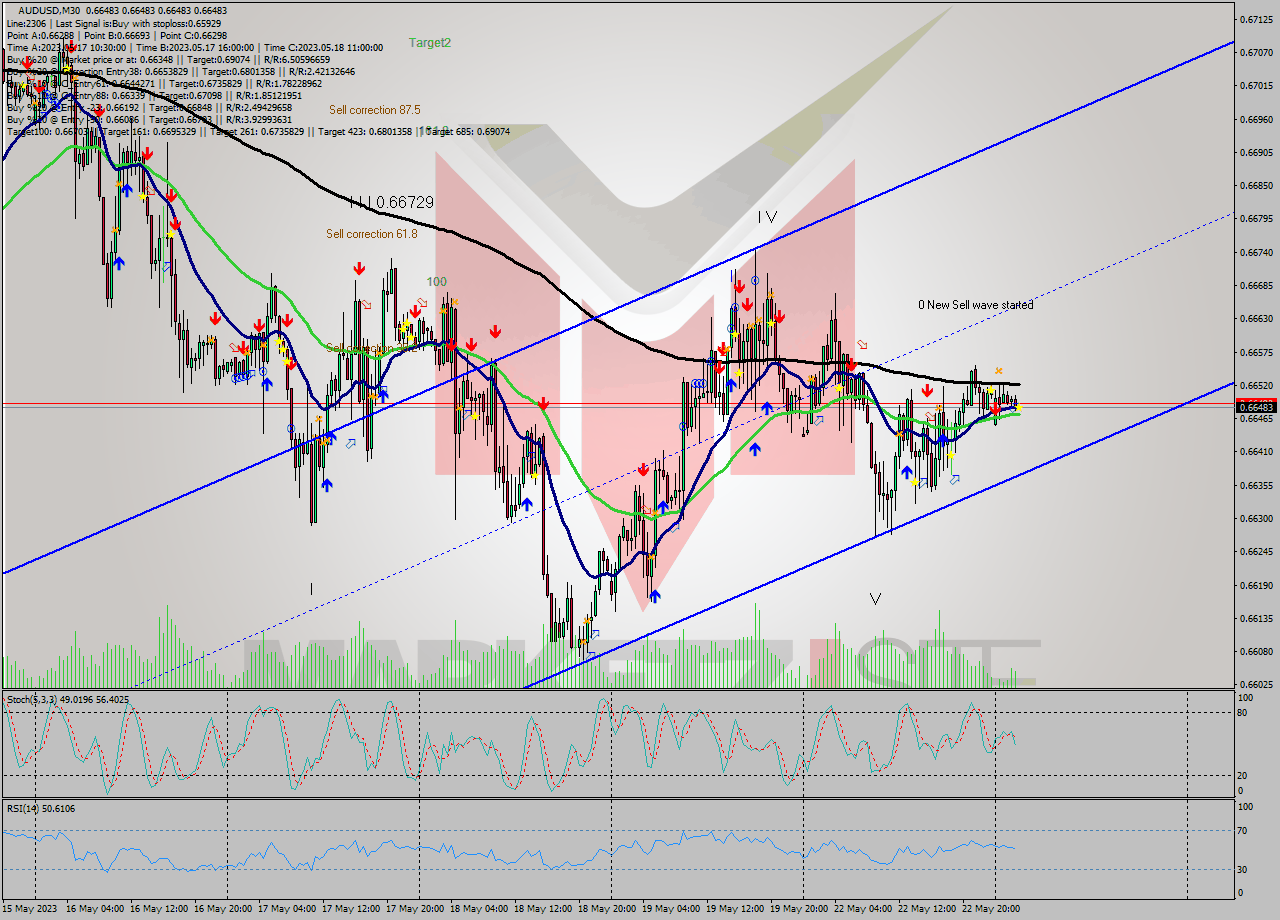Select the 'I V' wave label

pyautogui.click(x=767, y=216)
